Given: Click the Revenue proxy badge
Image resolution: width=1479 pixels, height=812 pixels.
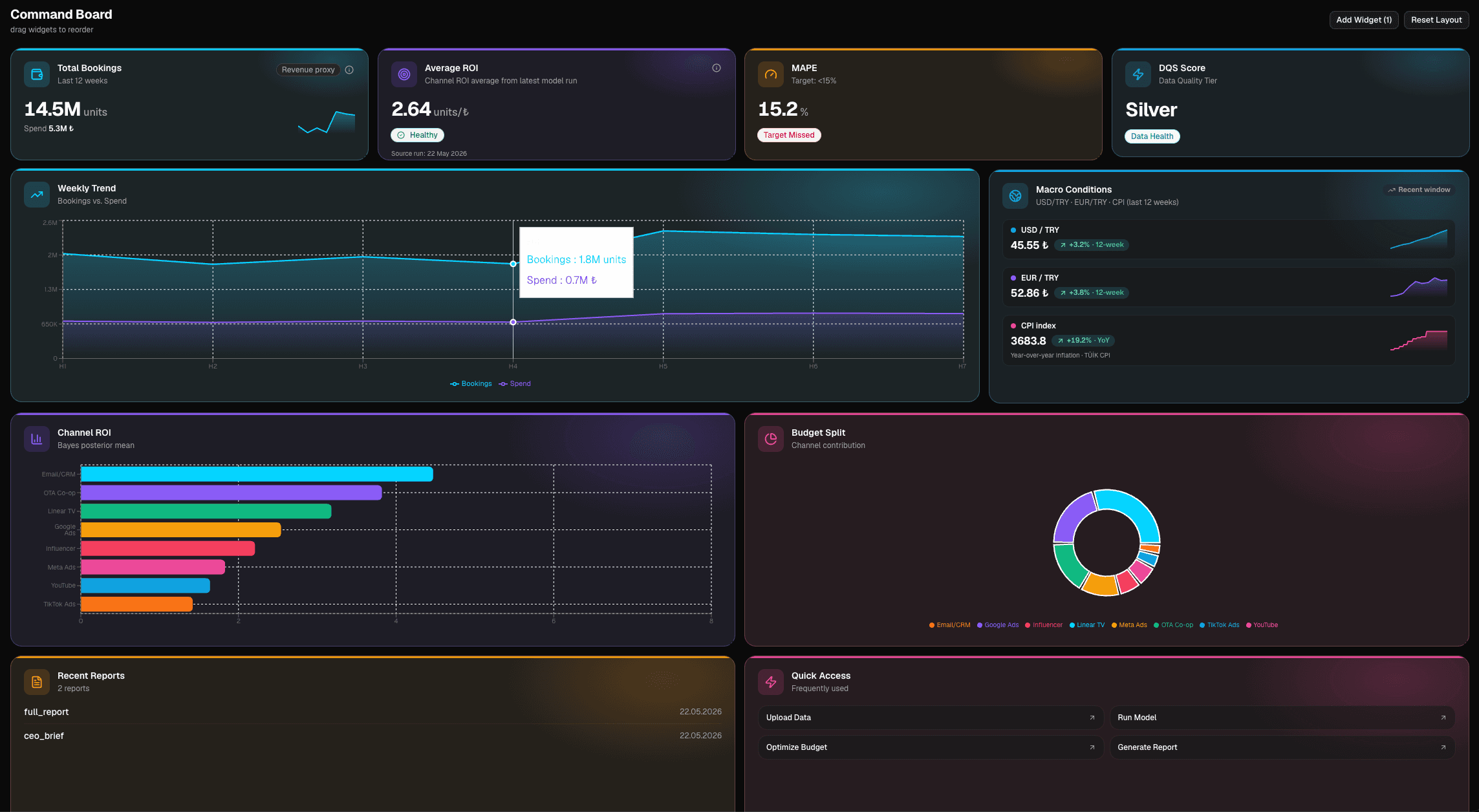Looking at the screenshot, I should click(308, 70).
